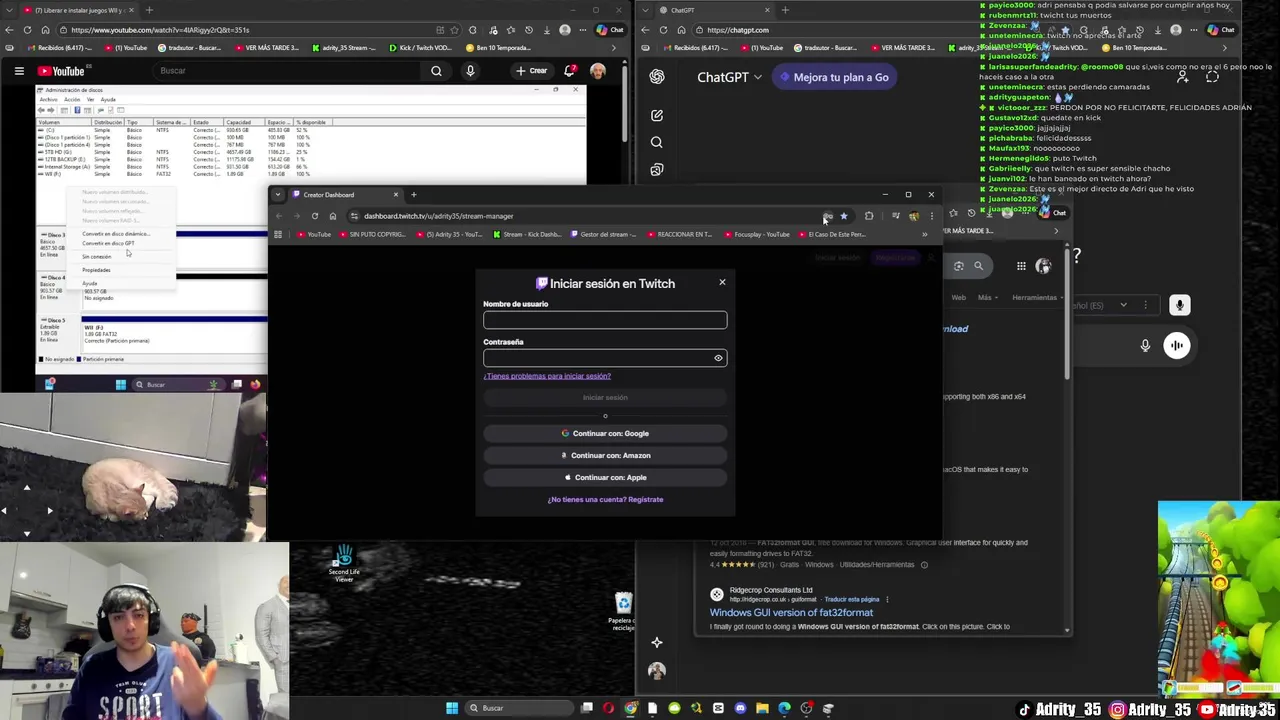This screenshot has width=1280, height=720.
Task: Click the YouTube Crear button
Action: 531,71
